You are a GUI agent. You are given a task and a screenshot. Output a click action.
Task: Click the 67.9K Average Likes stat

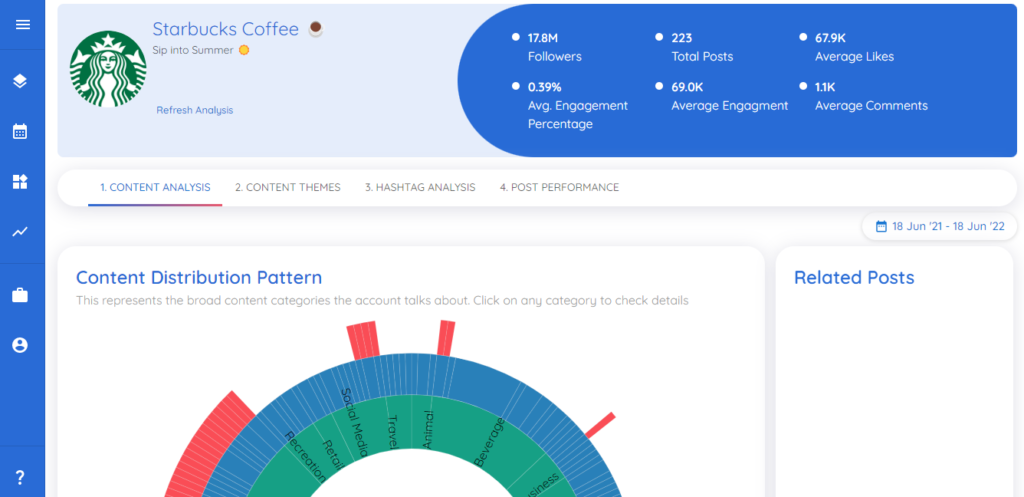(x=854, y=47)
